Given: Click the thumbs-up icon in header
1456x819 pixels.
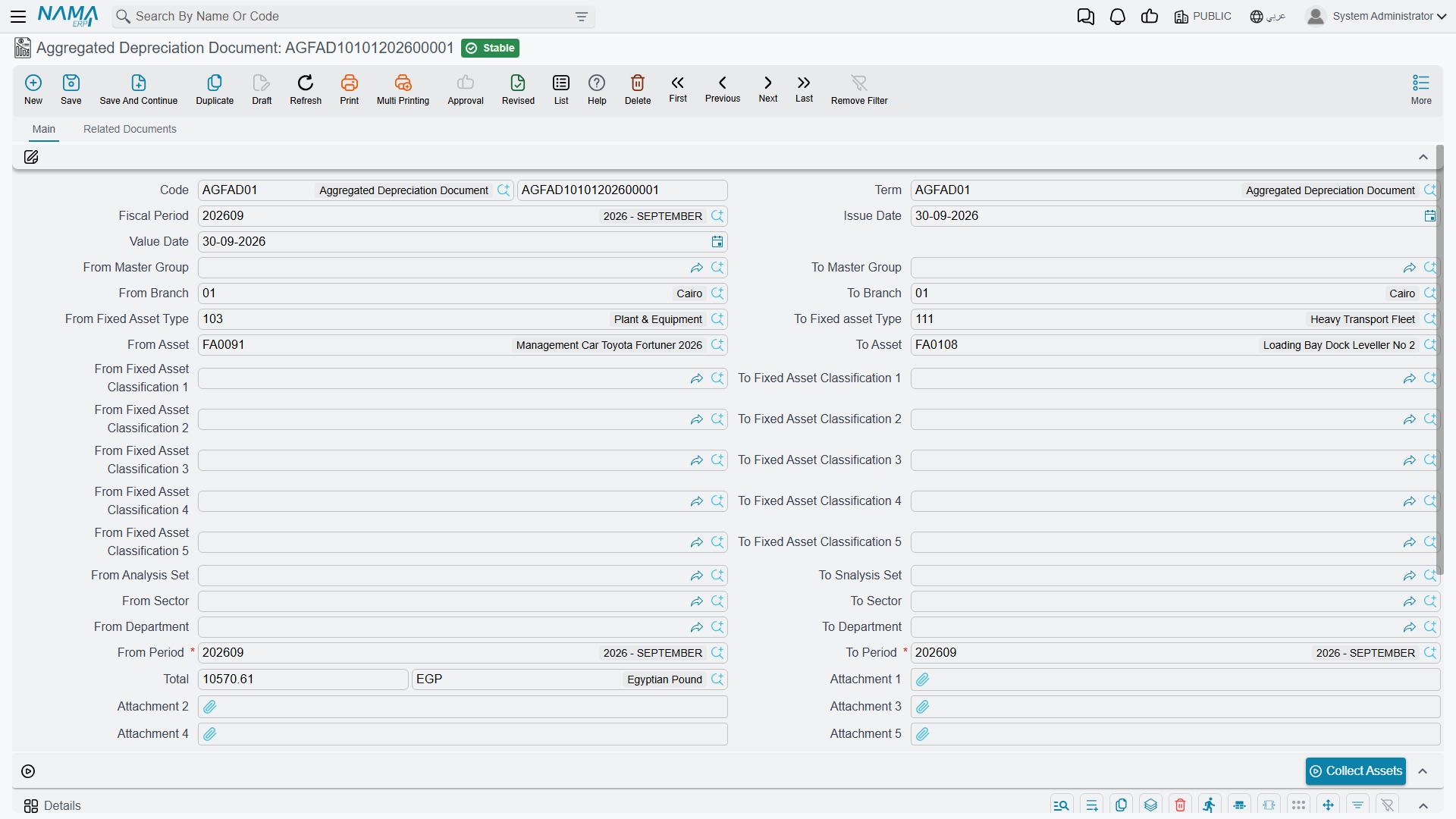Looking at the screenshot, I should (x=1150, y=16).
